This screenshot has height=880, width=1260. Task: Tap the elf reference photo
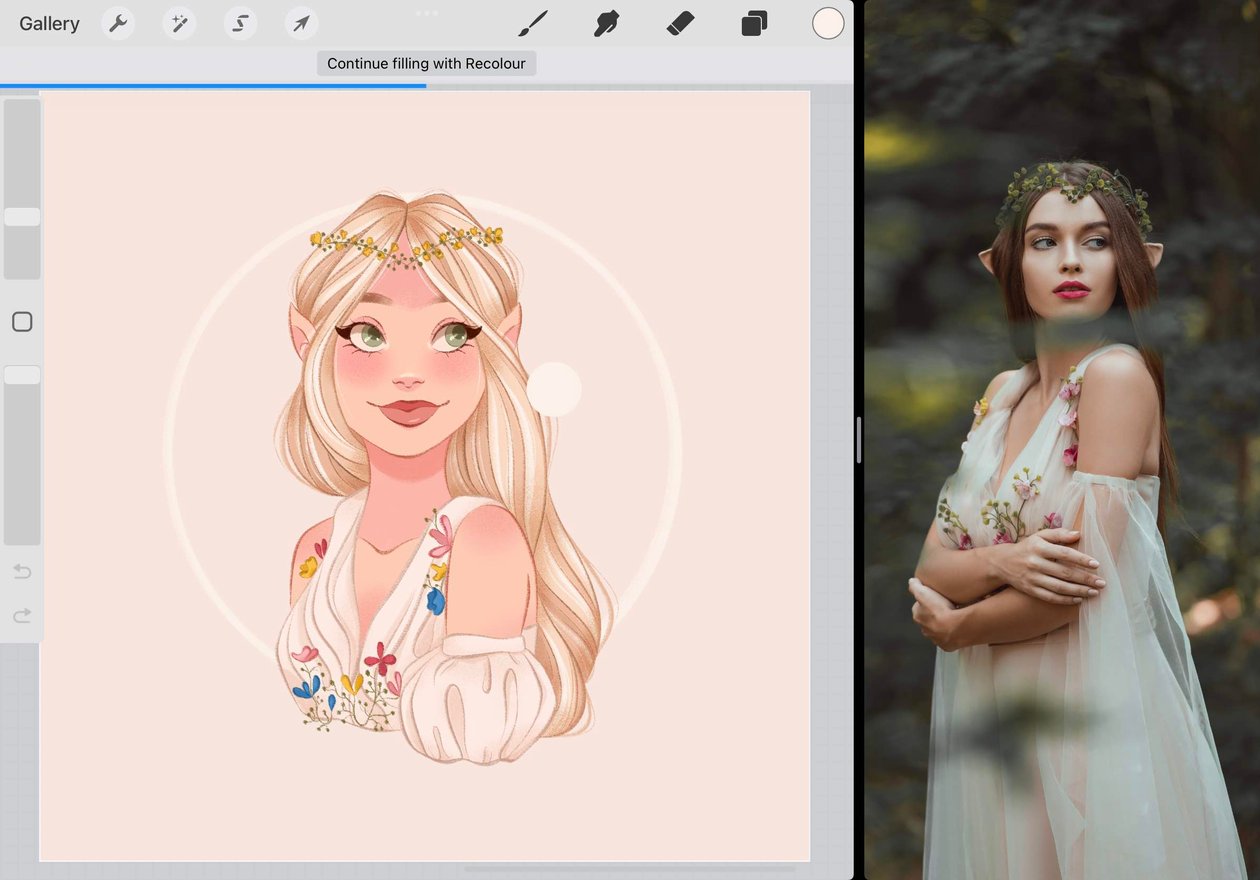(1062, 440)
